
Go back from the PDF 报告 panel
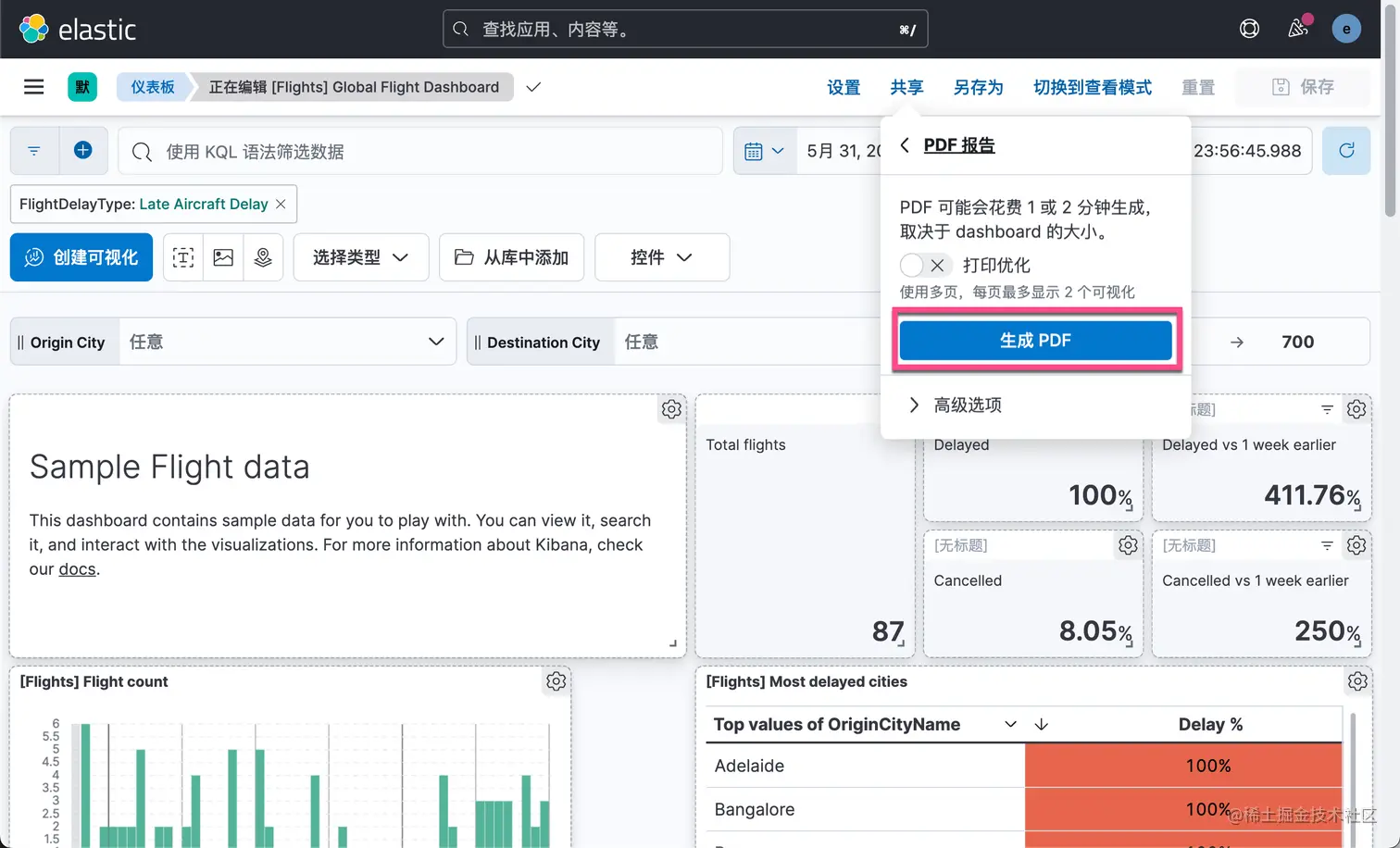click(x=905, y=145)
